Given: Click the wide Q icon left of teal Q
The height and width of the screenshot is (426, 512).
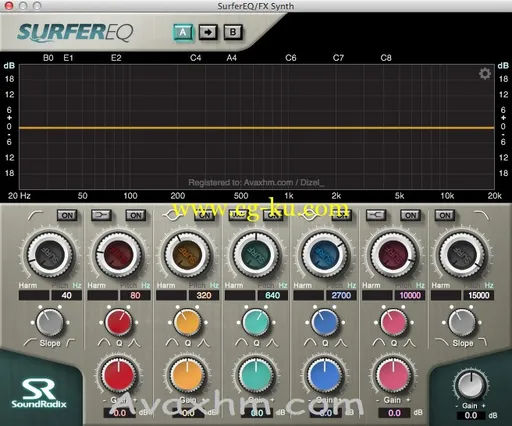Looking at the screenshot, I should 242,342.
